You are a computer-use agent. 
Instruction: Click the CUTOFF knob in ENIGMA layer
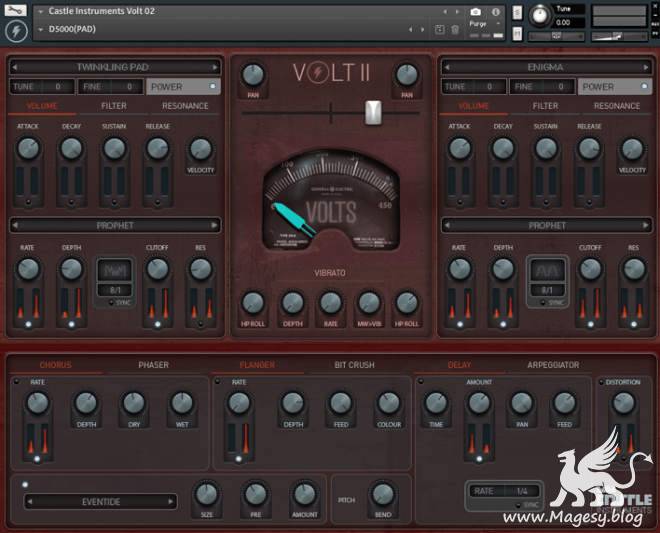(590, 269)
